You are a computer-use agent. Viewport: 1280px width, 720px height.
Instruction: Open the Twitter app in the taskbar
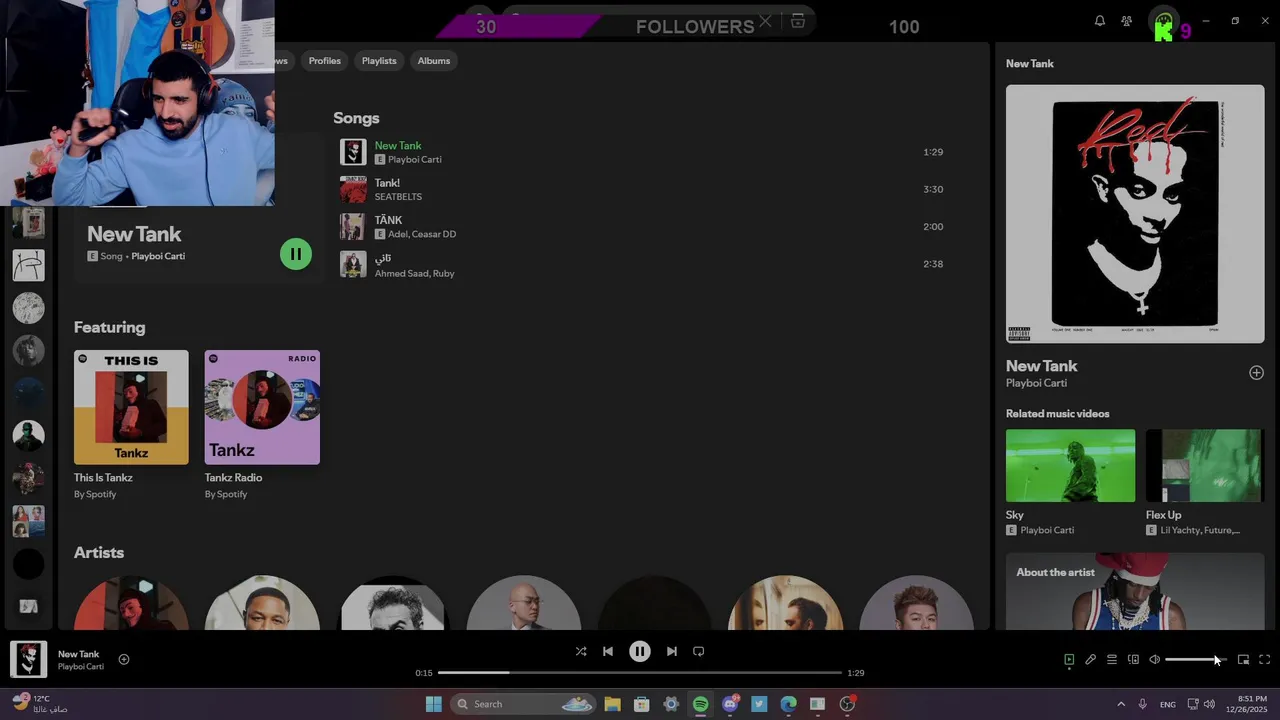[x=759, y=704]
